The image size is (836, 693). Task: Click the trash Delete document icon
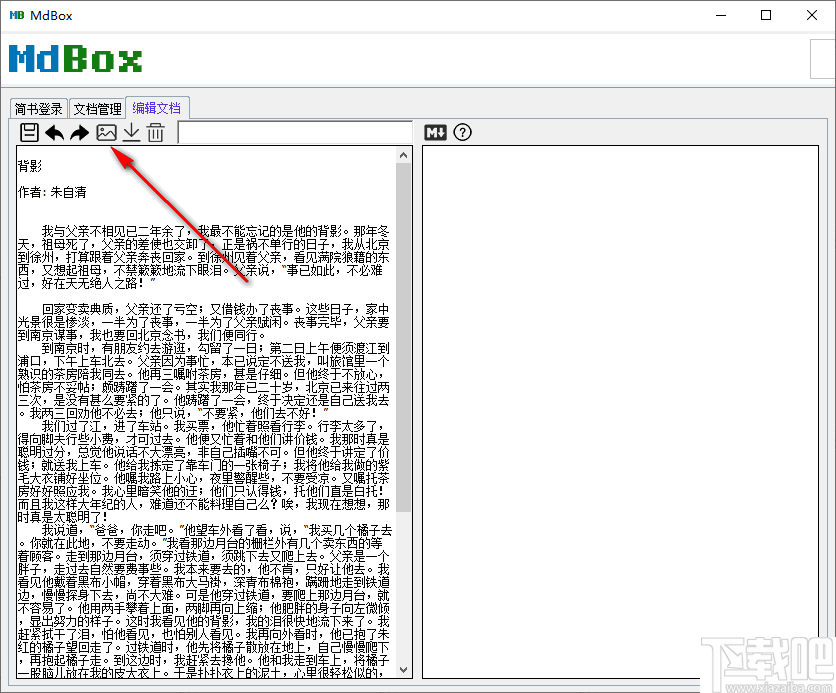point(156,131)
